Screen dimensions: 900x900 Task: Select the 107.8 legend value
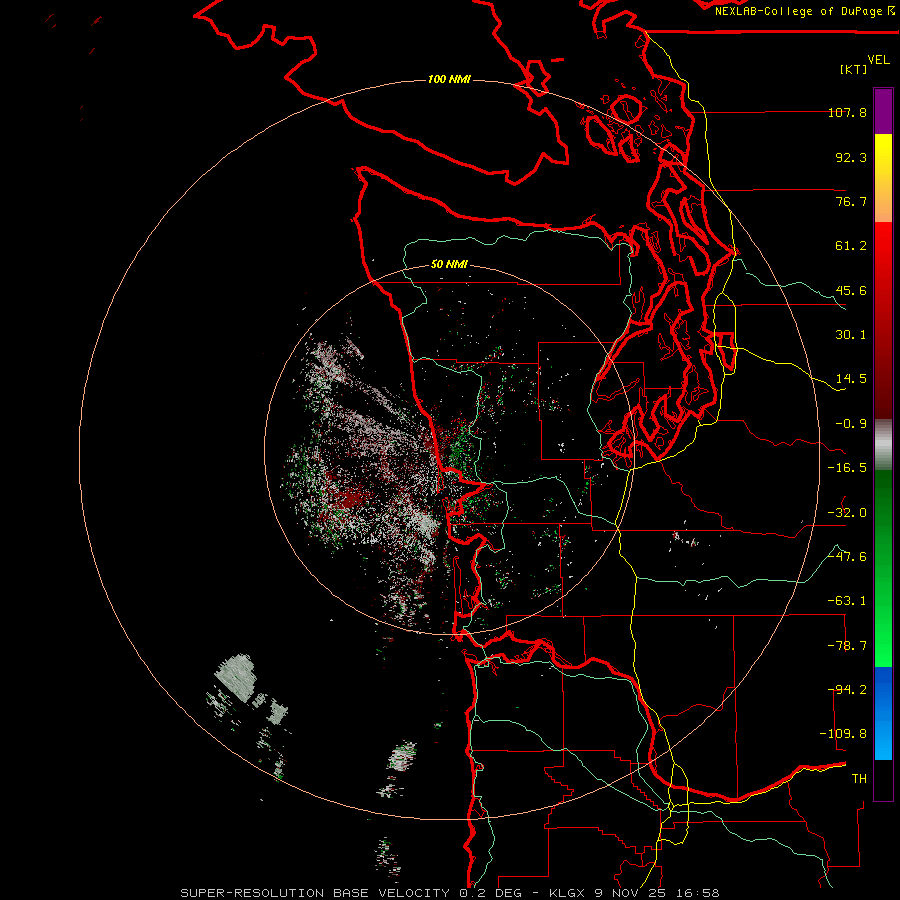pyautogui.click(x=847, y=112)
